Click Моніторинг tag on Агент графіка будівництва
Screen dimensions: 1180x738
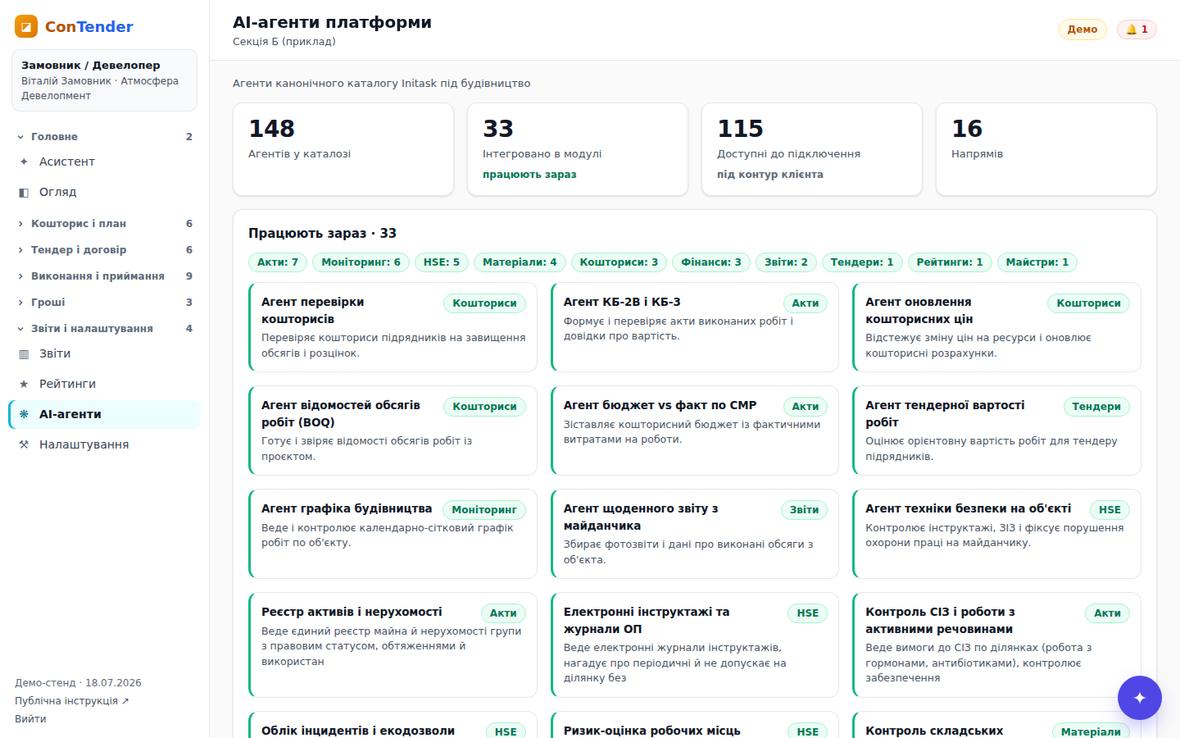click(x=484, y=510)
